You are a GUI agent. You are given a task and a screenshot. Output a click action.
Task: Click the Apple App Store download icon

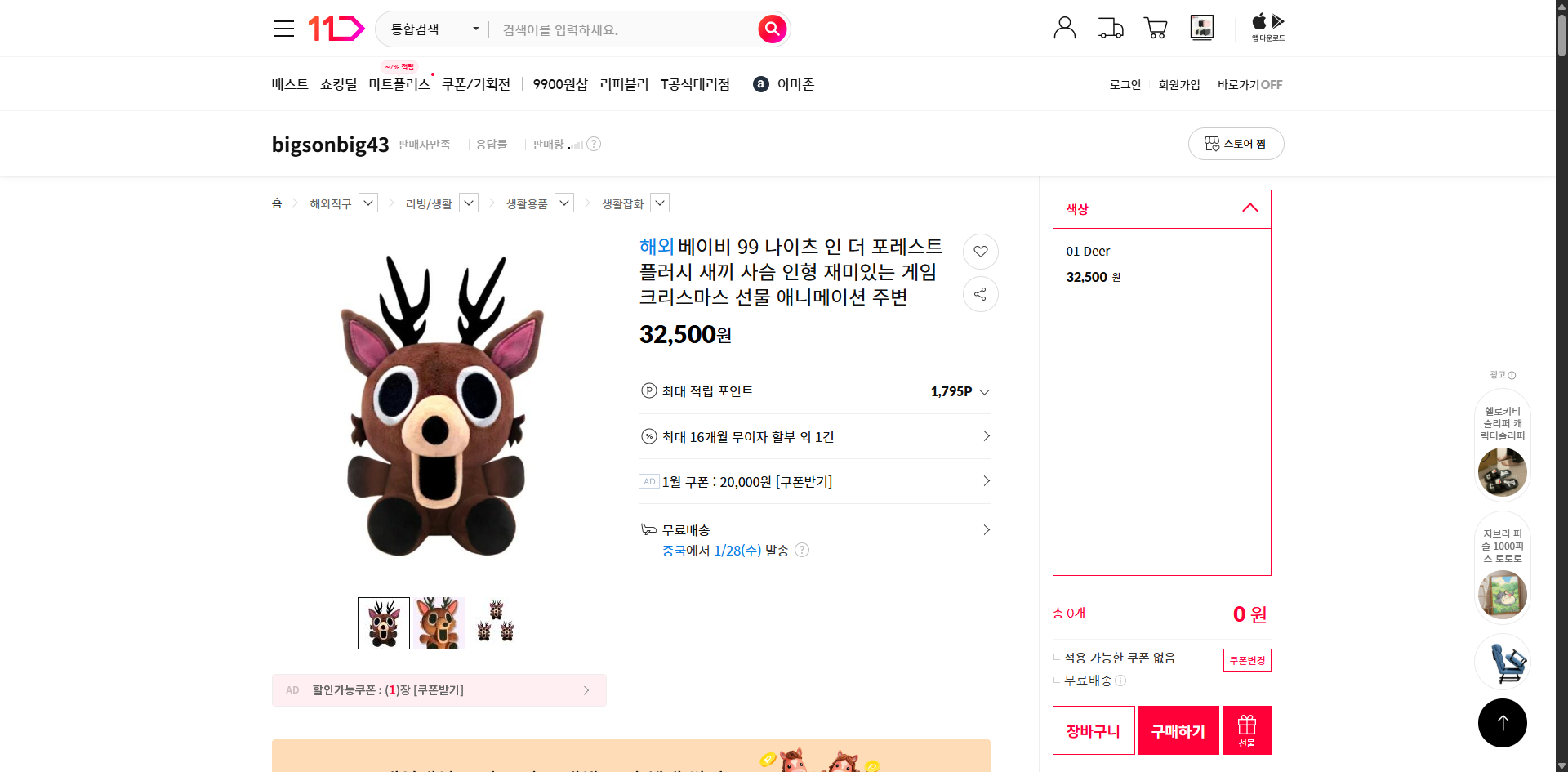click(x=1258, y=20)
